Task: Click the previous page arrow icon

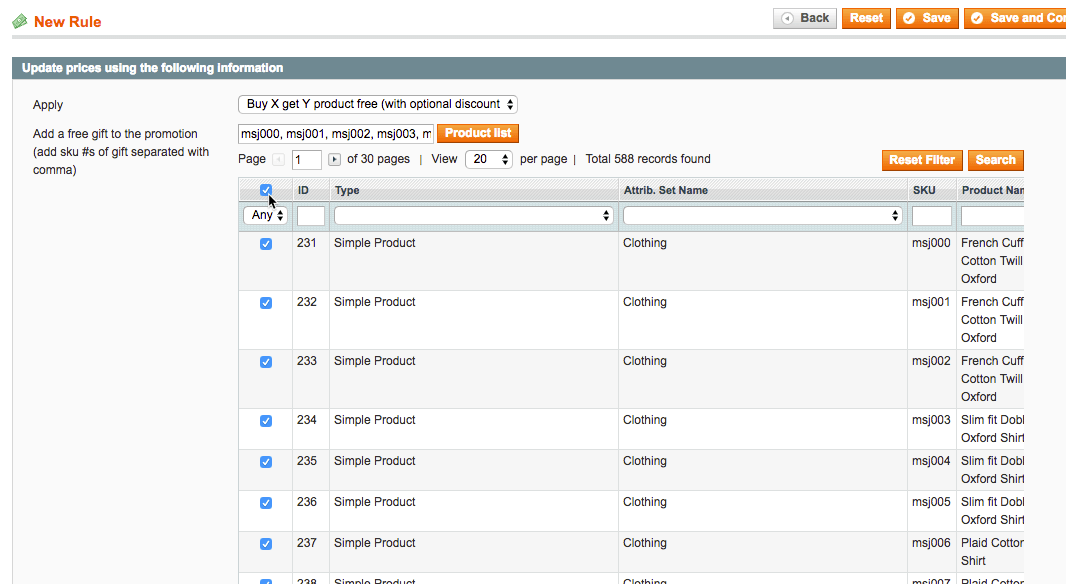Action: [x=279, y=160]
